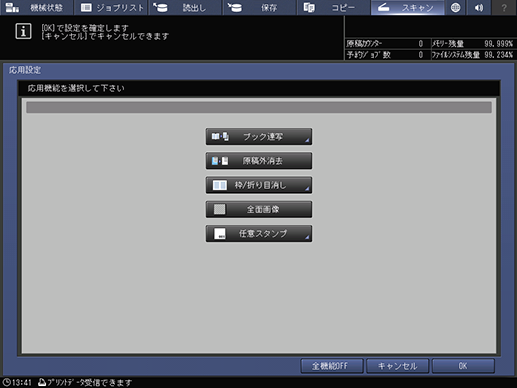The width and height of the screenshot is (517, 388).
Task: Click the speaker sound icon
Action: click(x=479, y=7)
